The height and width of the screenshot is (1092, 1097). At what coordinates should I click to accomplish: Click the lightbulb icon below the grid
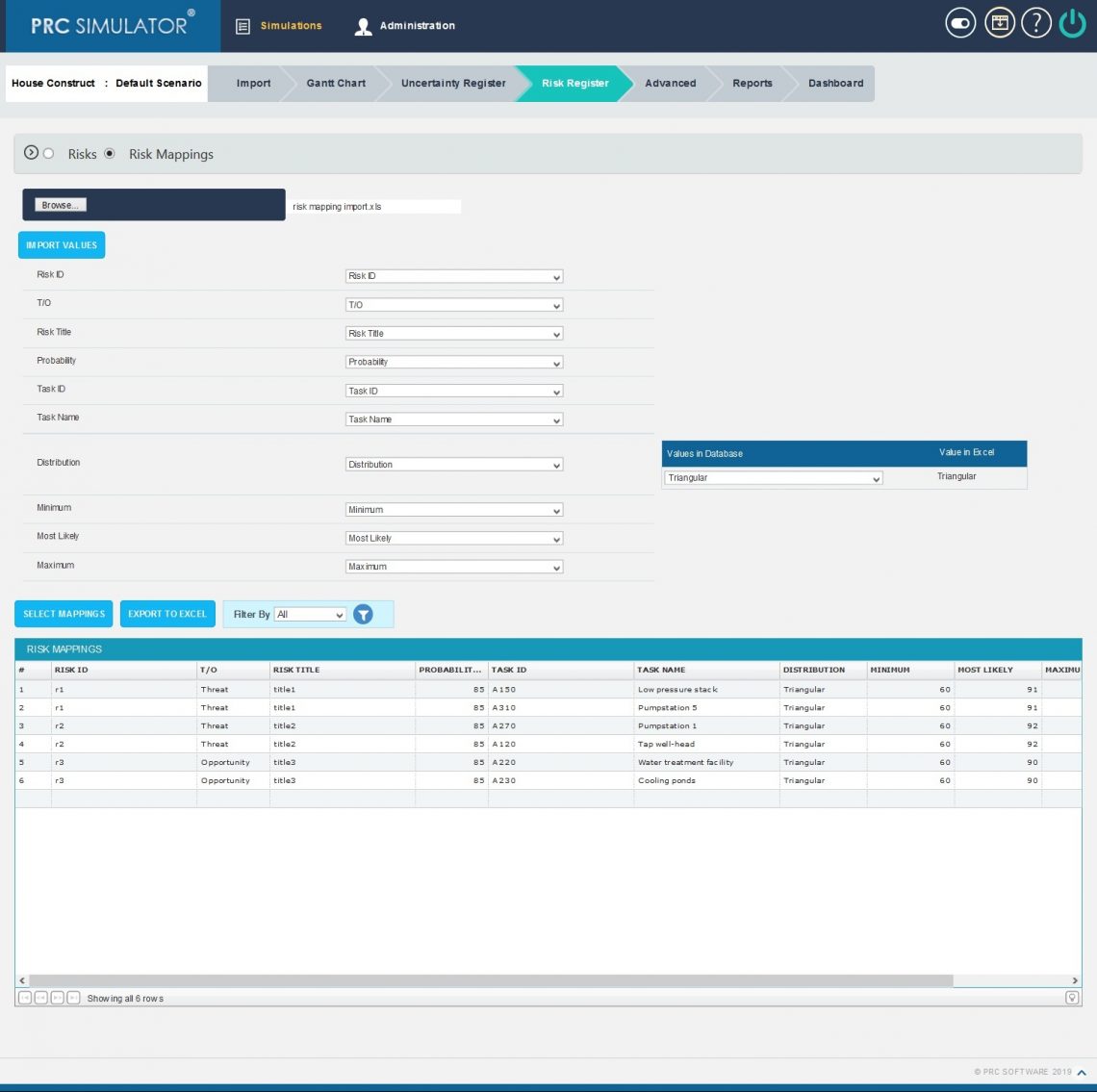pos(1072,998)
